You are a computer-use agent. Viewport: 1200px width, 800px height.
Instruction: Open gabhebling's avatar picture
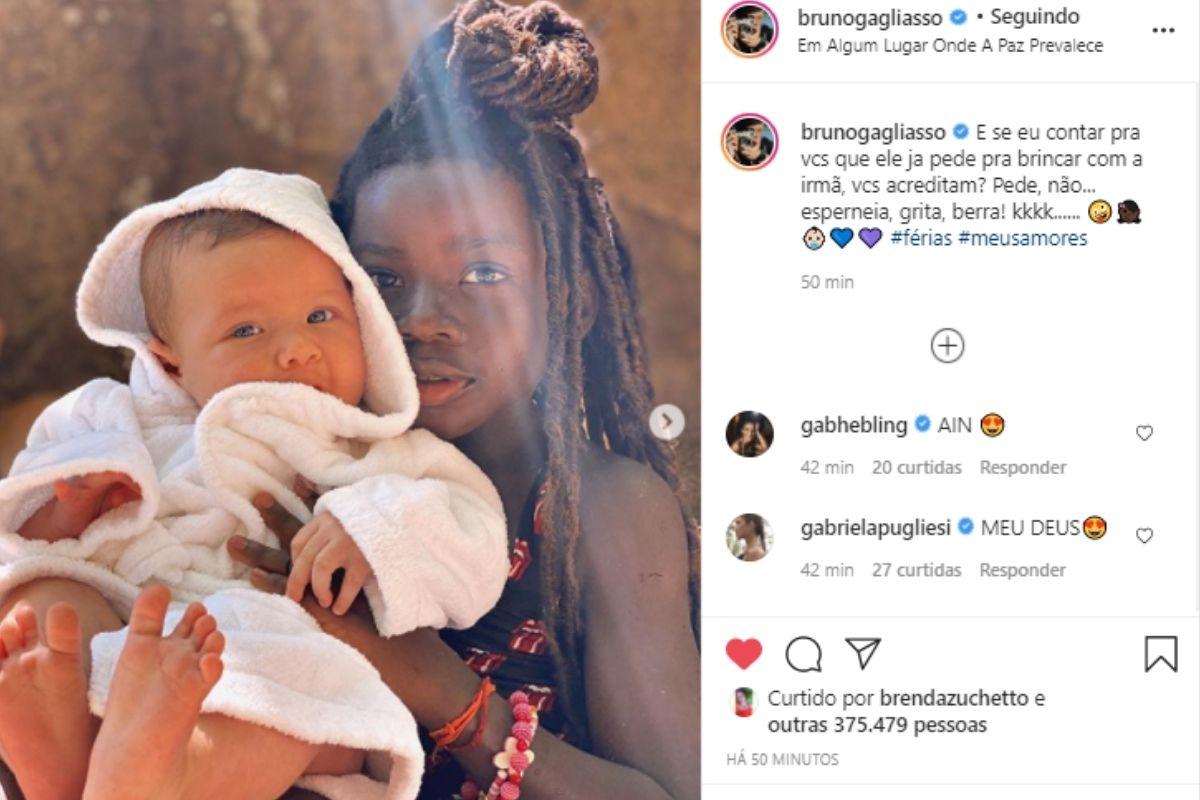(x=749, y=433)
